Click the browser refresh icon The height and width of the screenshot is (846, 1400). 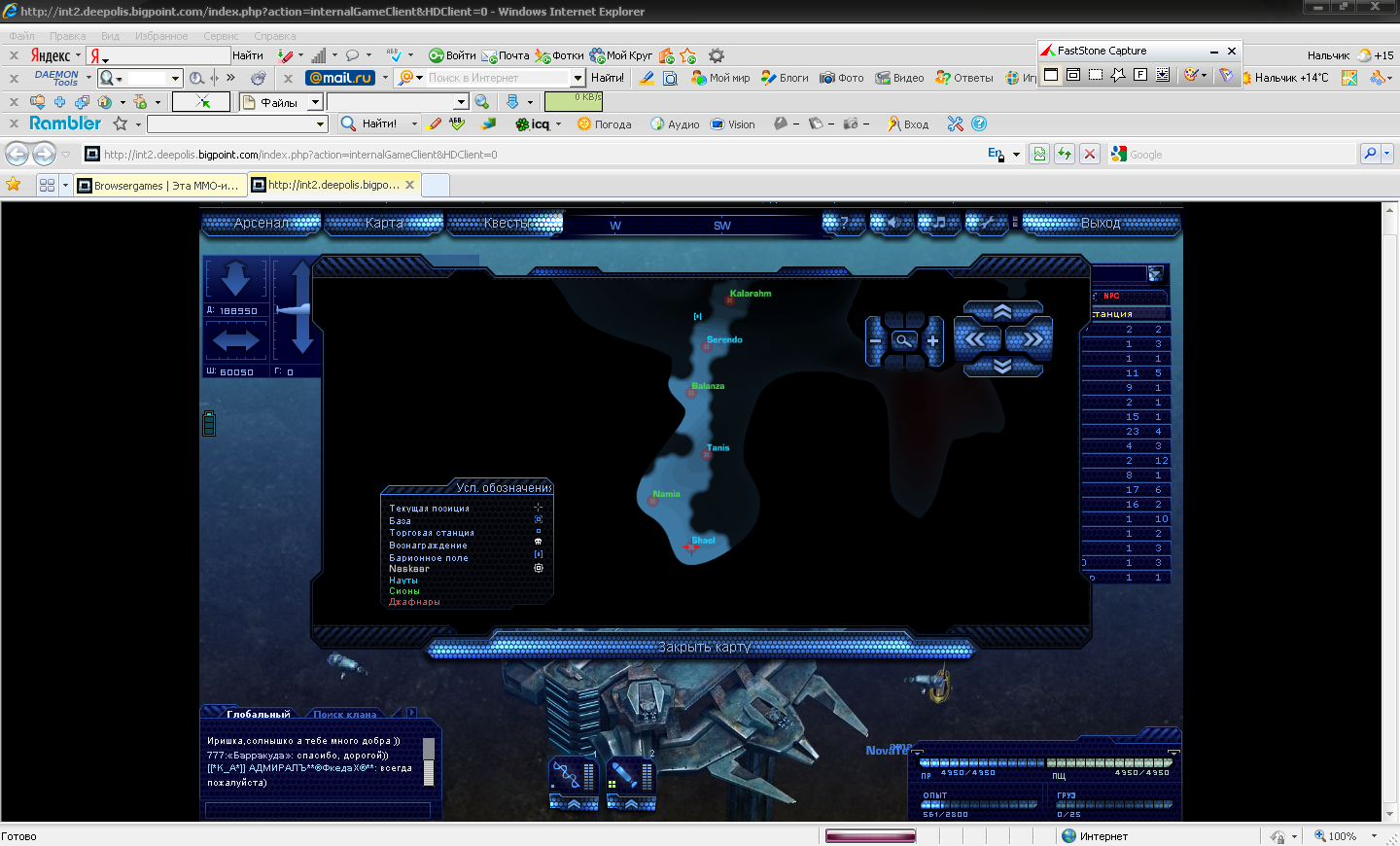click(x=1065, y=154)
